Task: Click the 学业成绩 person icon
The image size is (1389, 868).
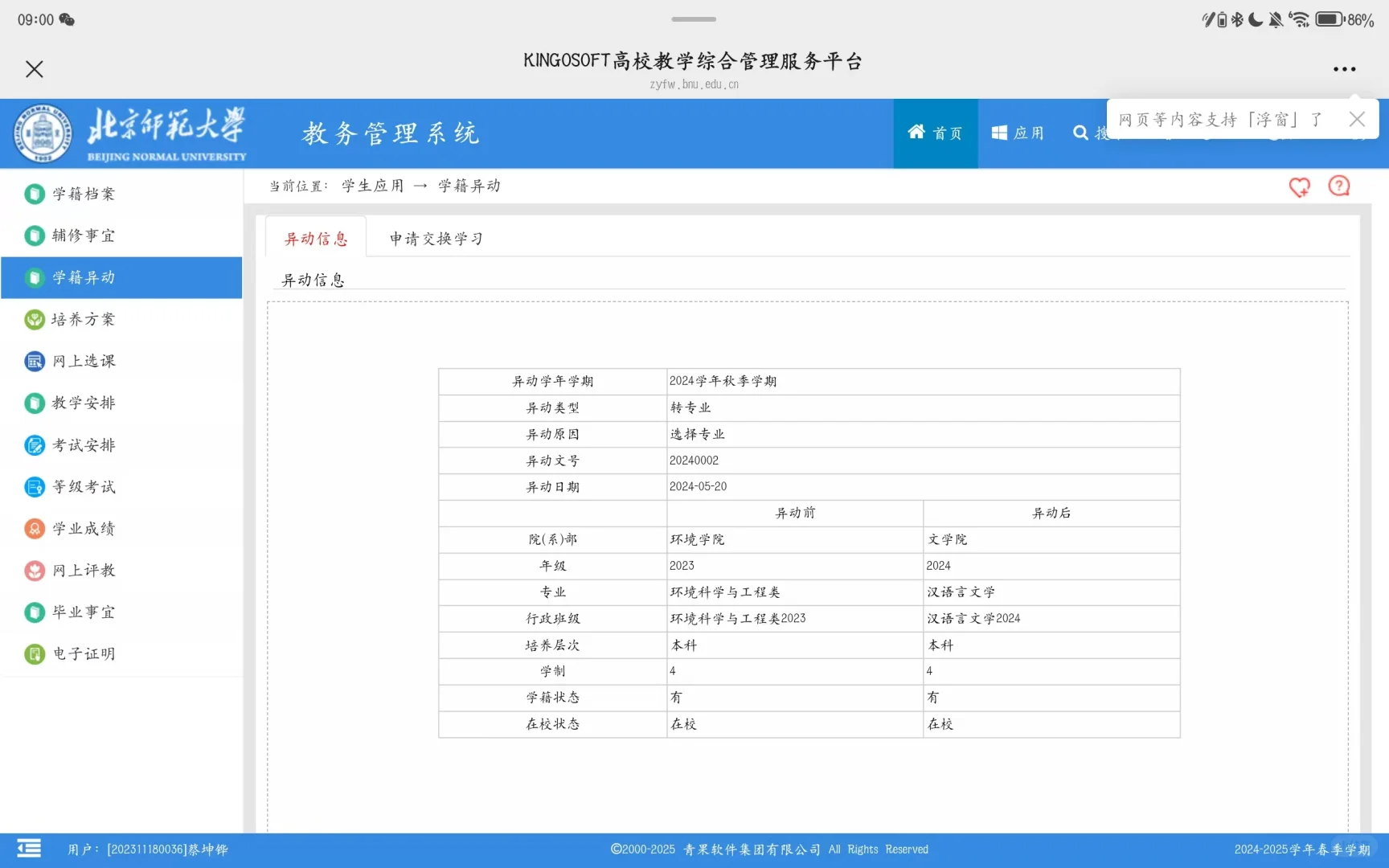Action: tap(34, 528)
